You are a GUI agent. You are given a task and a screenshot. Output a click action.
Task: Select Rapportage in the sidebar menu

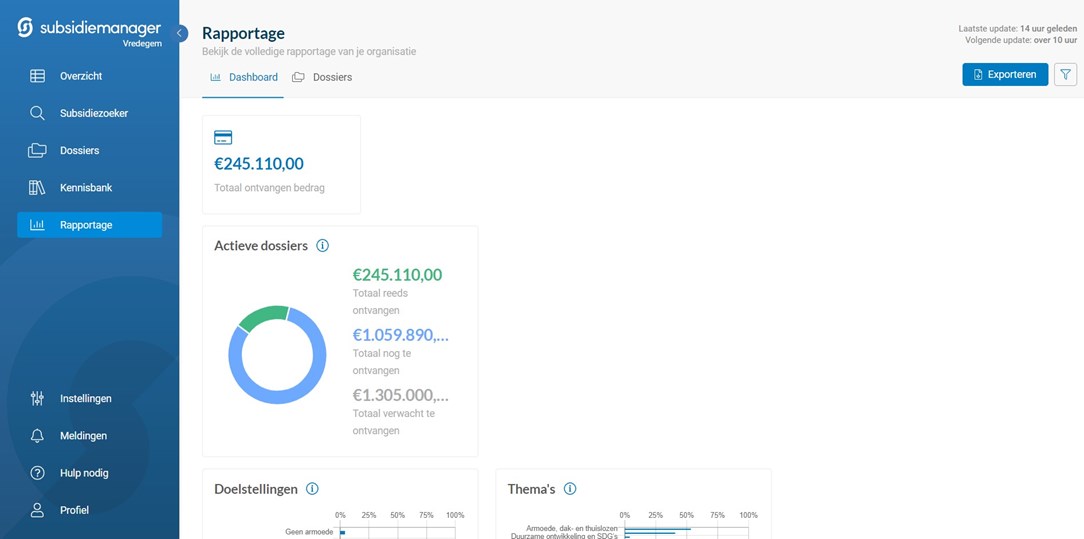(x=89, y=225)
